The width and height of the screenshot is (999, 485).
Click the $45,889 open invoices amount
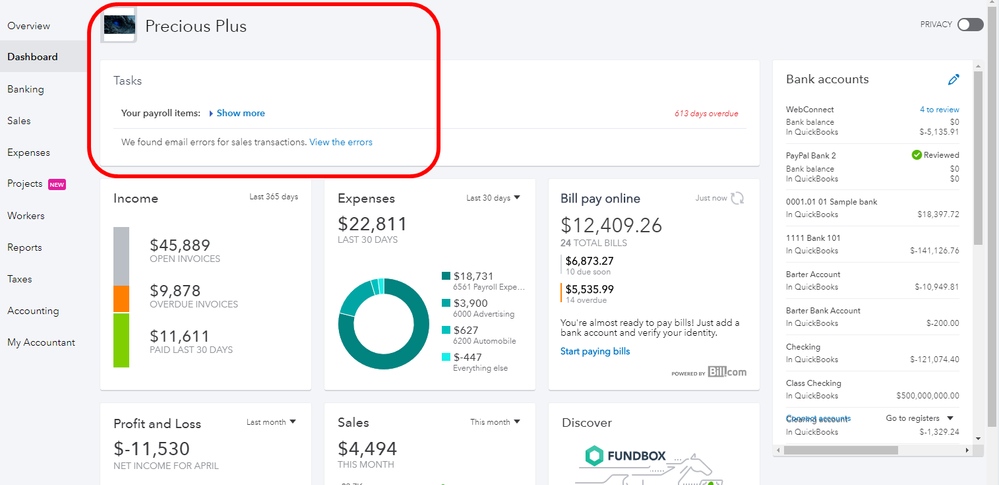pyautogui.click(x=180, y=245)
